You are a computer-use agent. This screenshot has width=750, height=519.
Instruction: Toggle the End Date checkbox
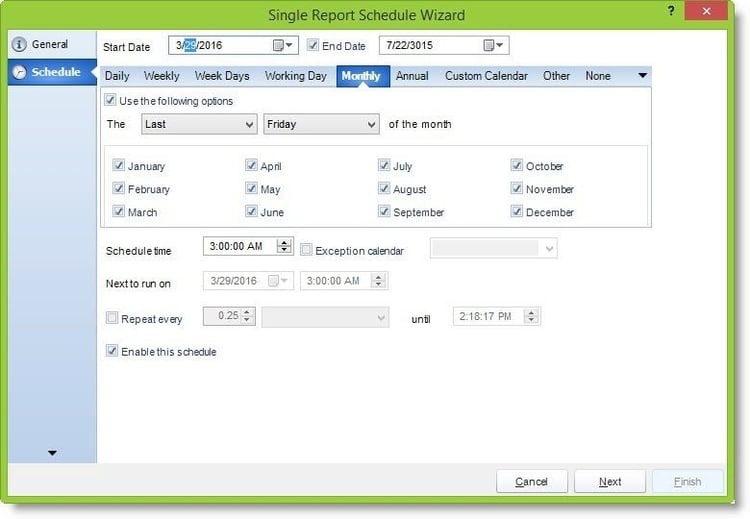pyautogui.click(x=313, y=45)
